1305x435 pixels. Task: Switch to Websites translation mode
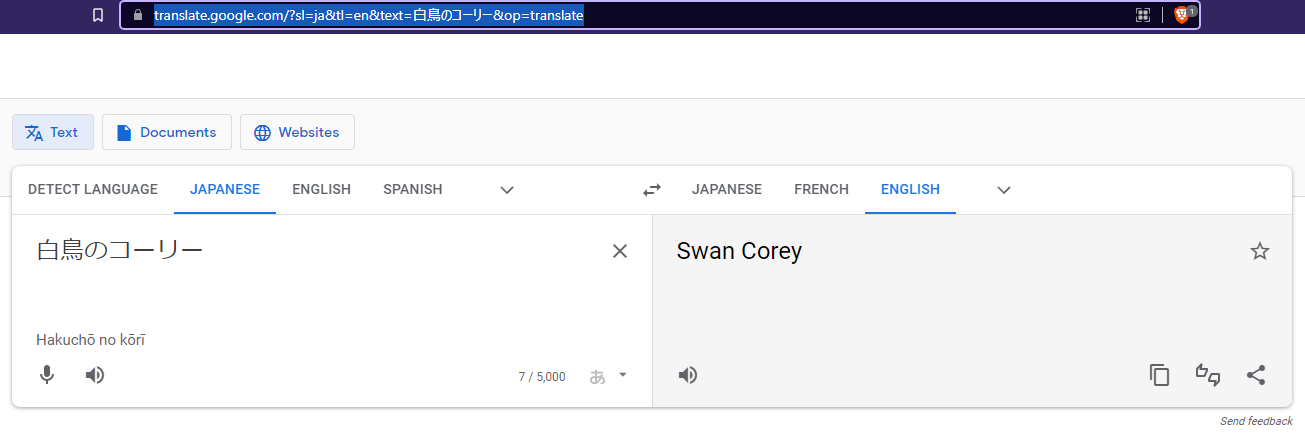(x=297, y=132)
